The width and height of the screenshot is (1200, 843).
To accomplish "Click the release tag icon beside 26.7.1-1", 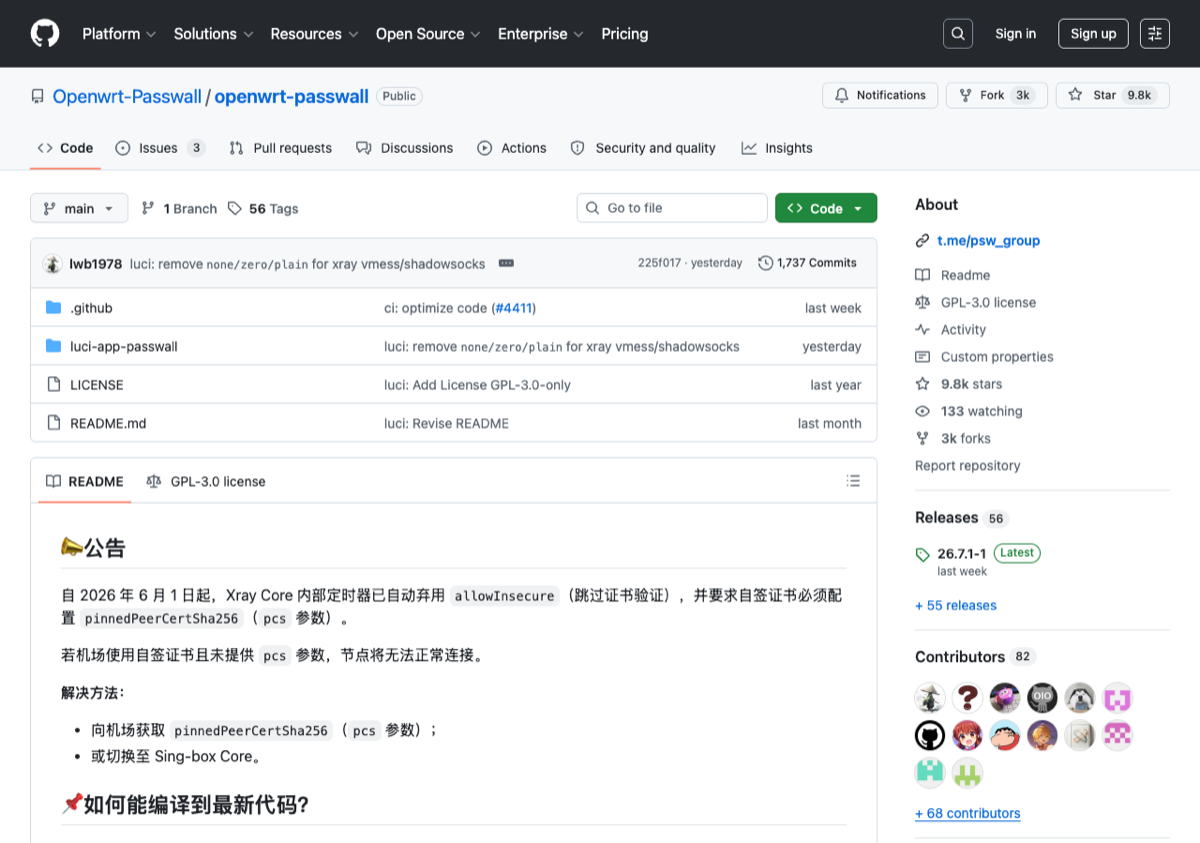I will [922, 554].
